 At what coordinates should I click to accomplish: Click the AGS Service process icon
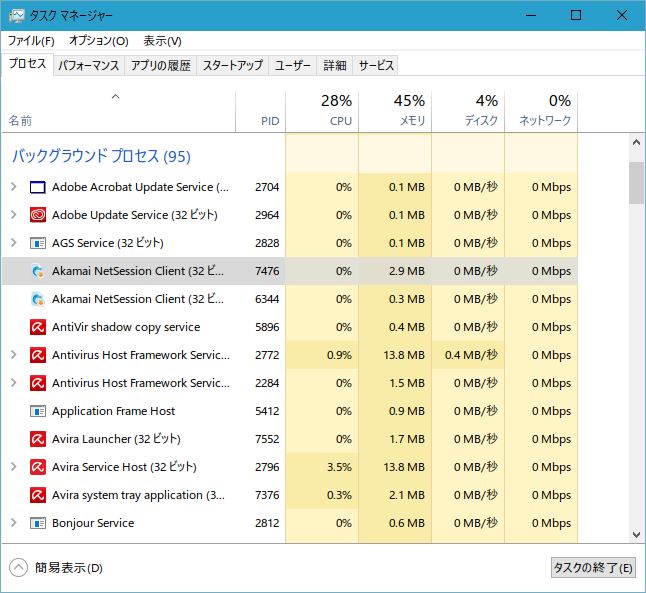[x=37, y=244]
